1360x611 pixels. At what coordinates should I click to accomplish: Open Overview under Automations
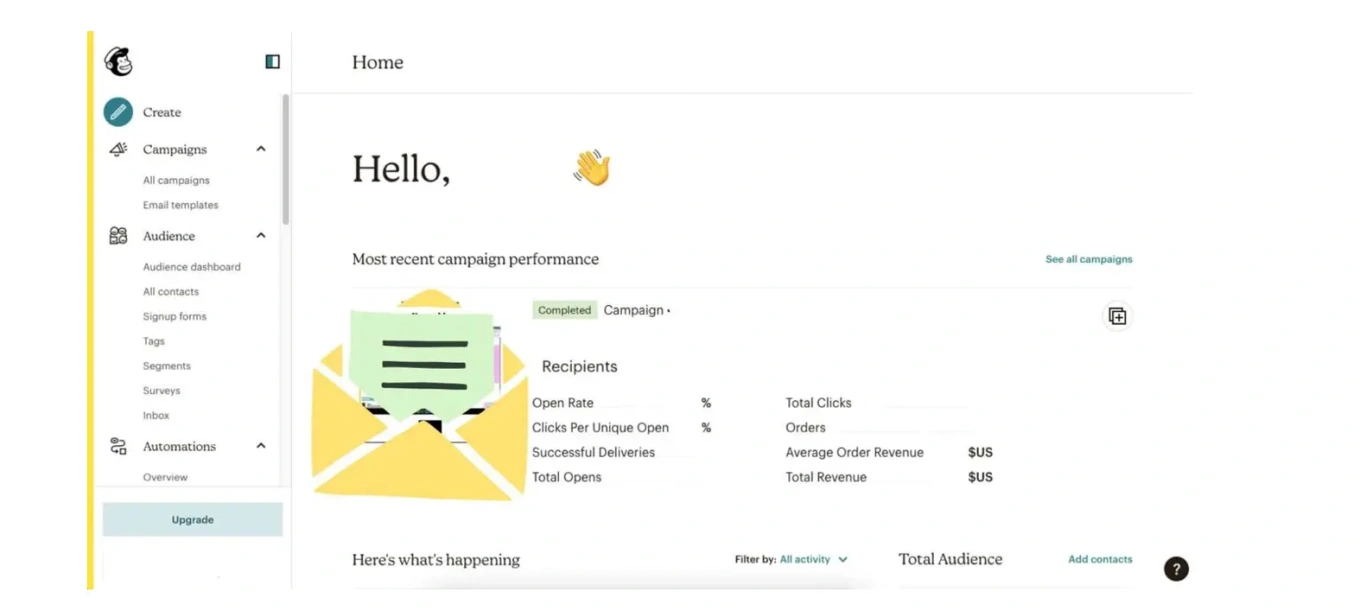pyautogui.click(x=165, y=477)
